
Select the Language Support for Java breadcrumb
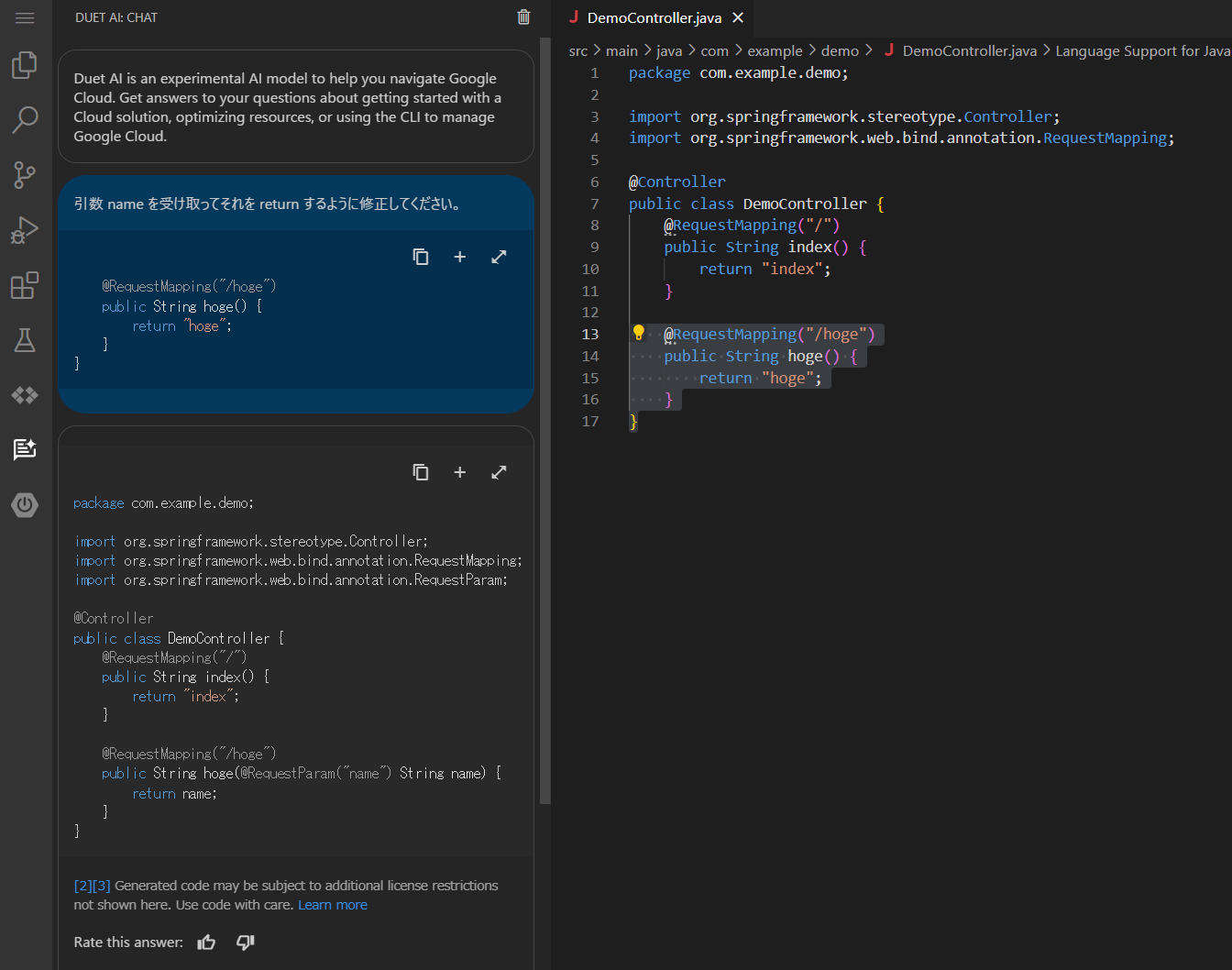(x=1143, y=51)
